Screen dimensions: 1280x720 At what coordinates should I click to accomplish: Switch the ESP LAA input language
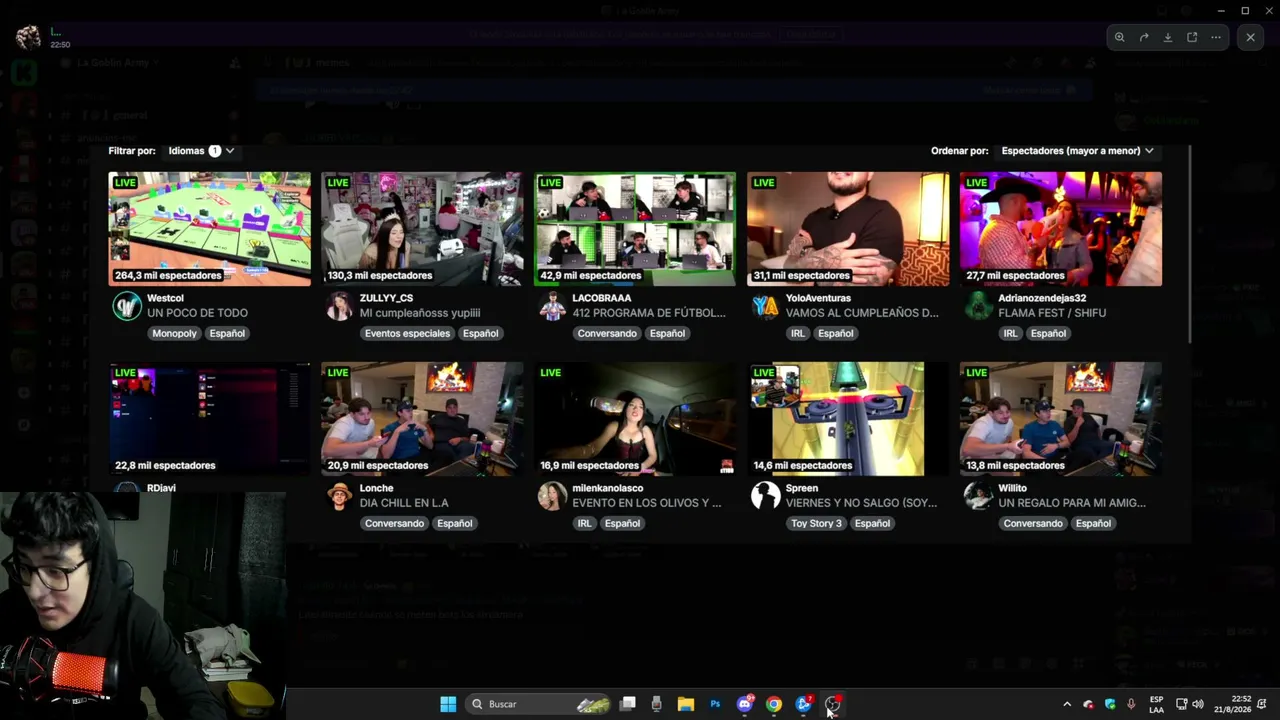pos(1156,704)
